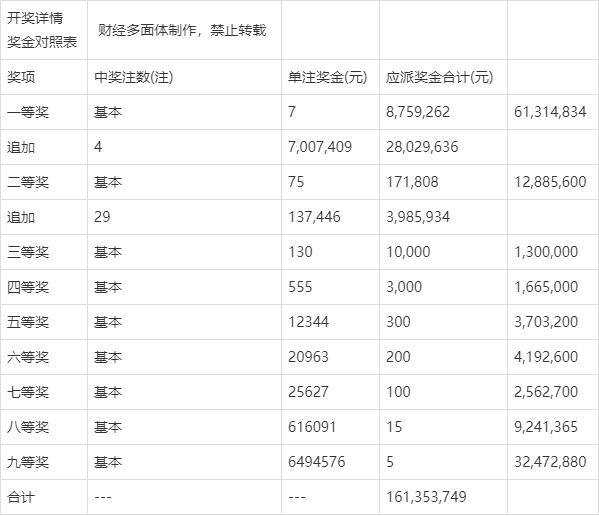Select the 八等奖 row label
This screenshot has width=599, height=516.
[28, 427]
